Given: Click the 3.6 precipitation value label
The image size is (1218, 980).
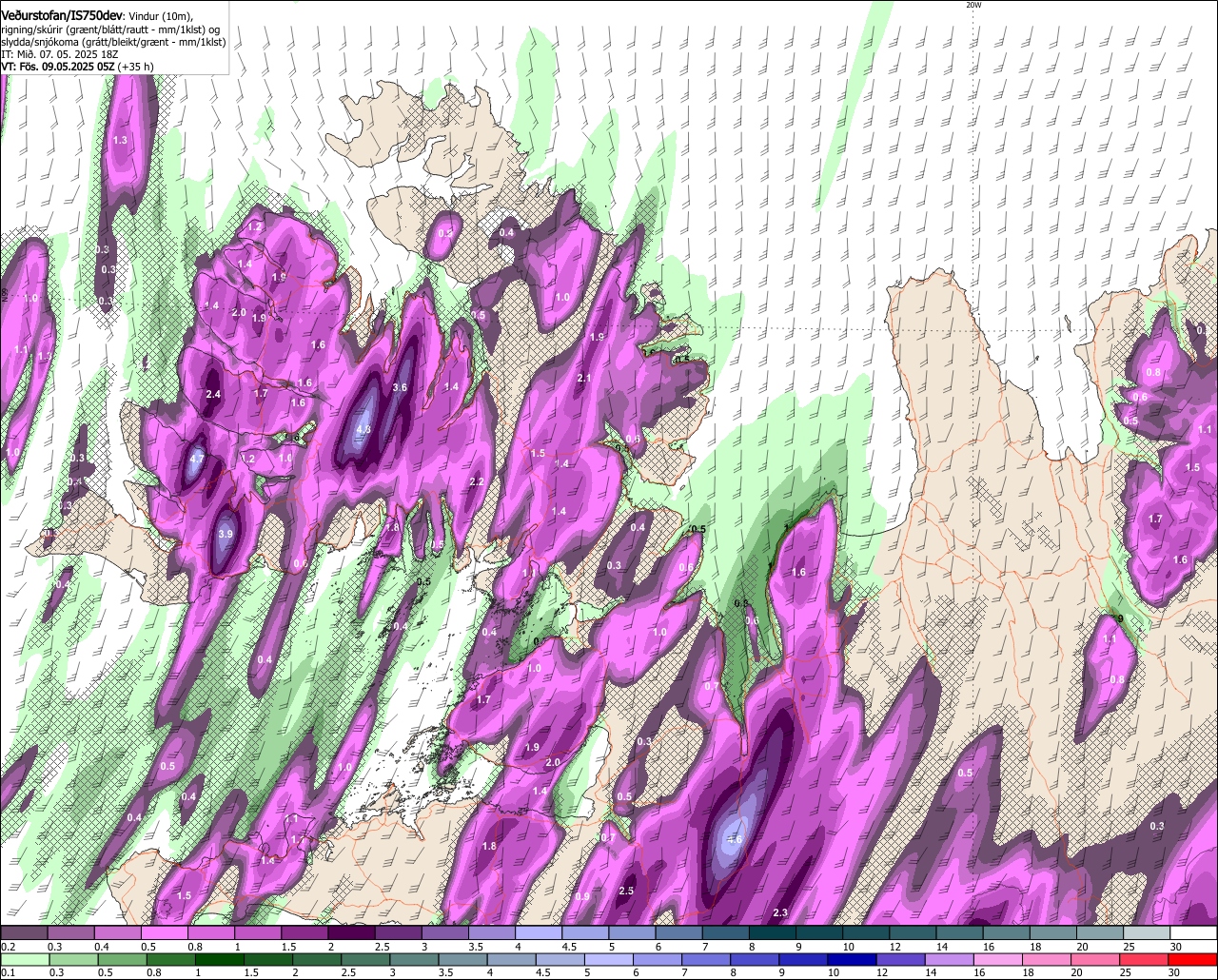Looking at the screenshot, I should (400, 387).
